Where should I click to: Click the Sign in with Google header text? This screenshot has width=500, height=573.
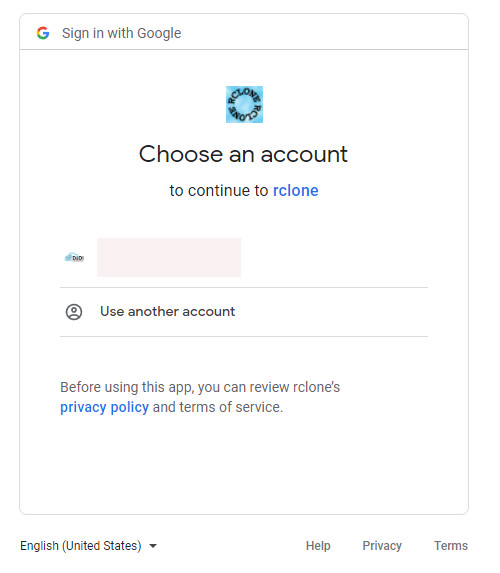coord(121,33)
